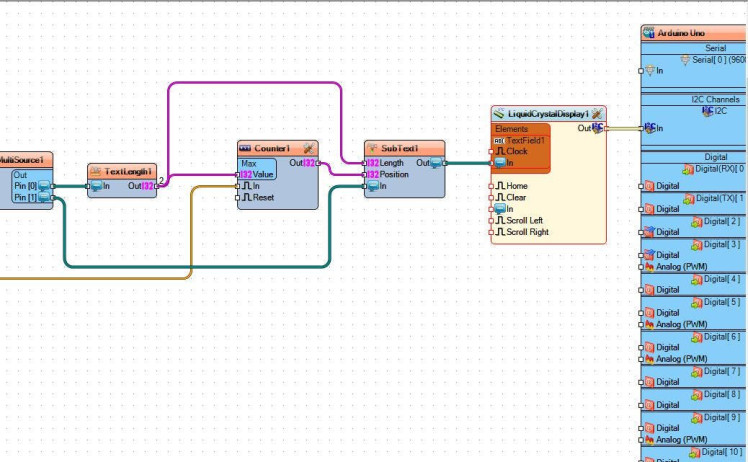Select the TextField1 element

(520, 140)
